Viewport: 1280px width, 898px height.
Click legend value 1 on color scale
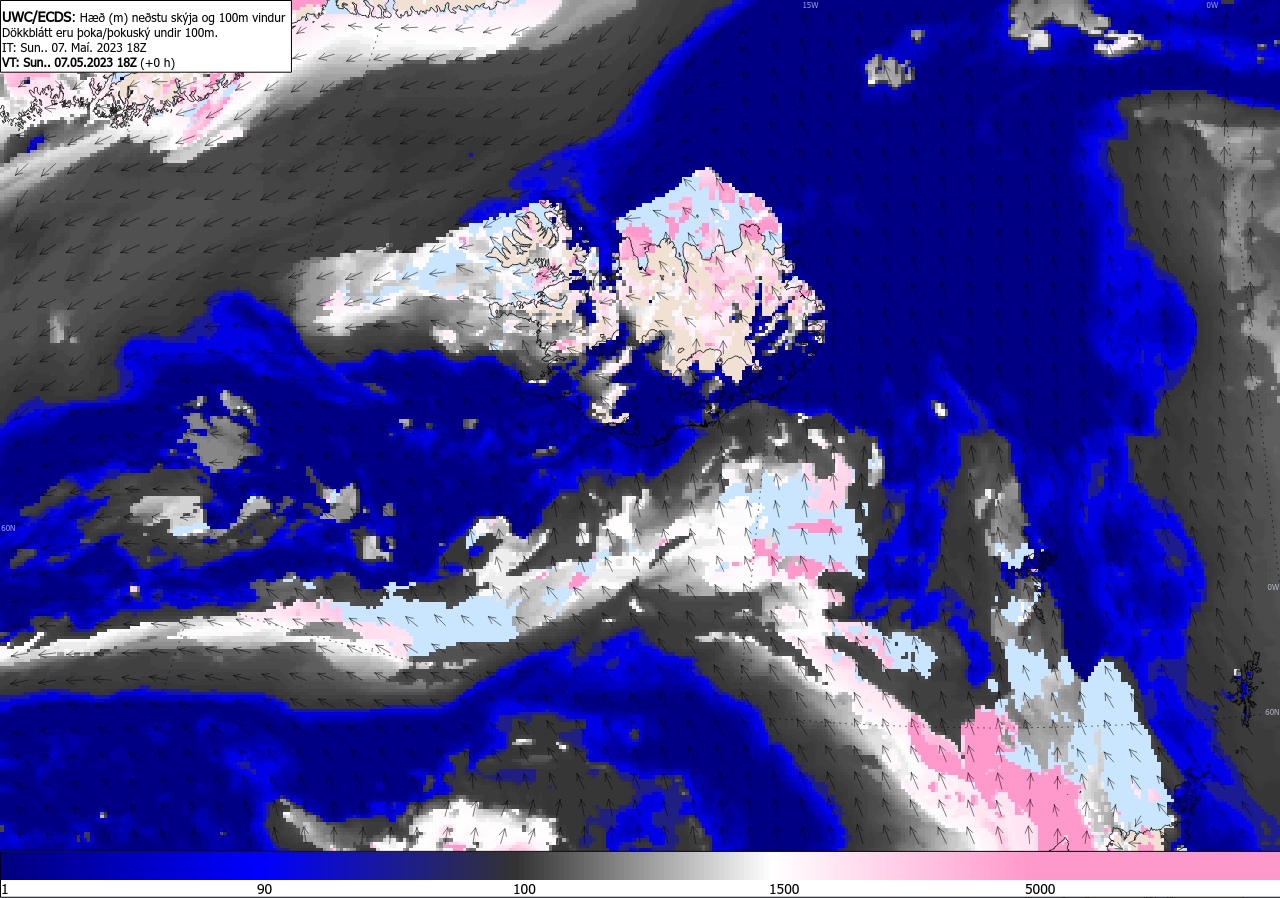pyautogui.click(x=5, y=889)
